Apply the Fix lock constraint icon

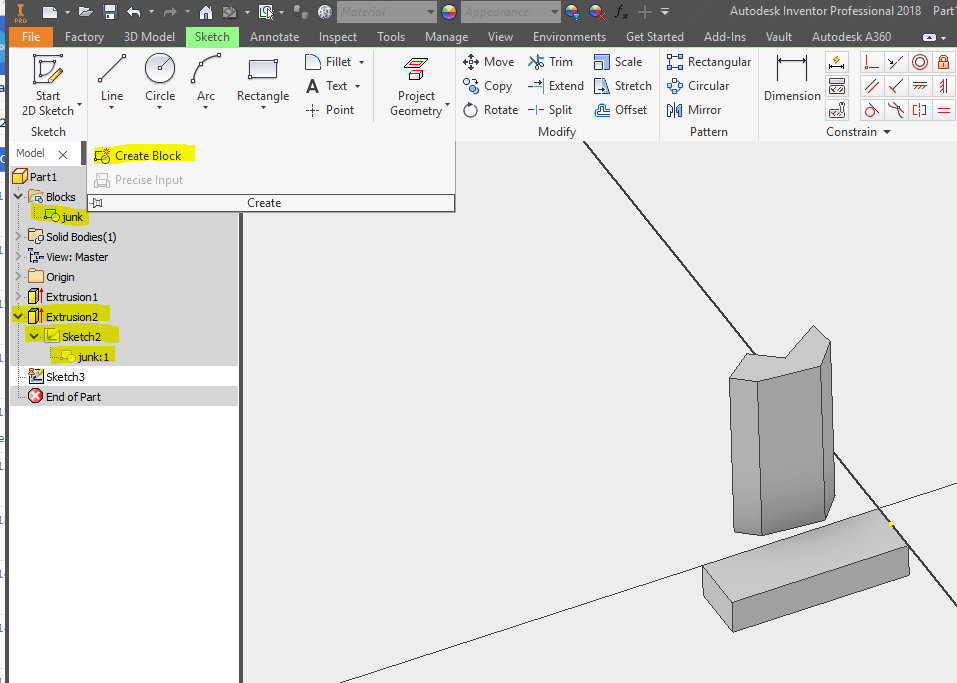click(x=944, y=62)
